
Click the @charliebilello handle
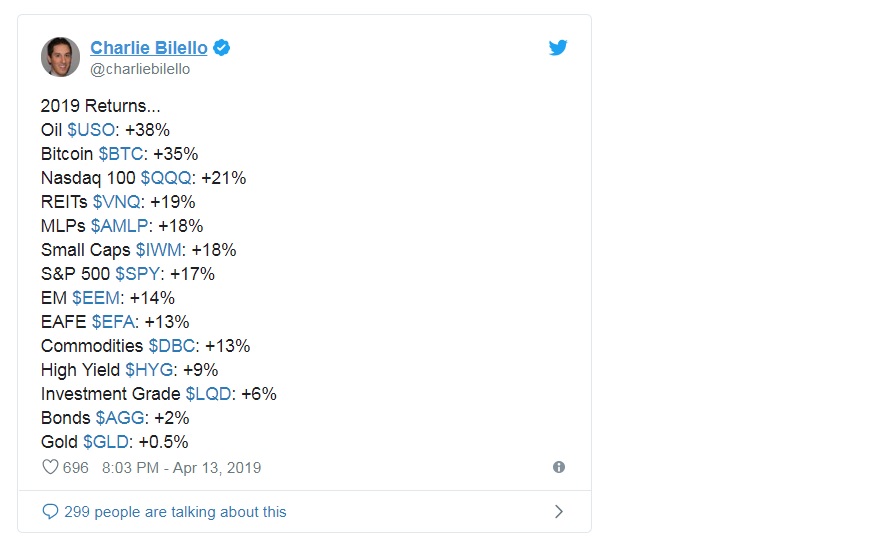140,69
